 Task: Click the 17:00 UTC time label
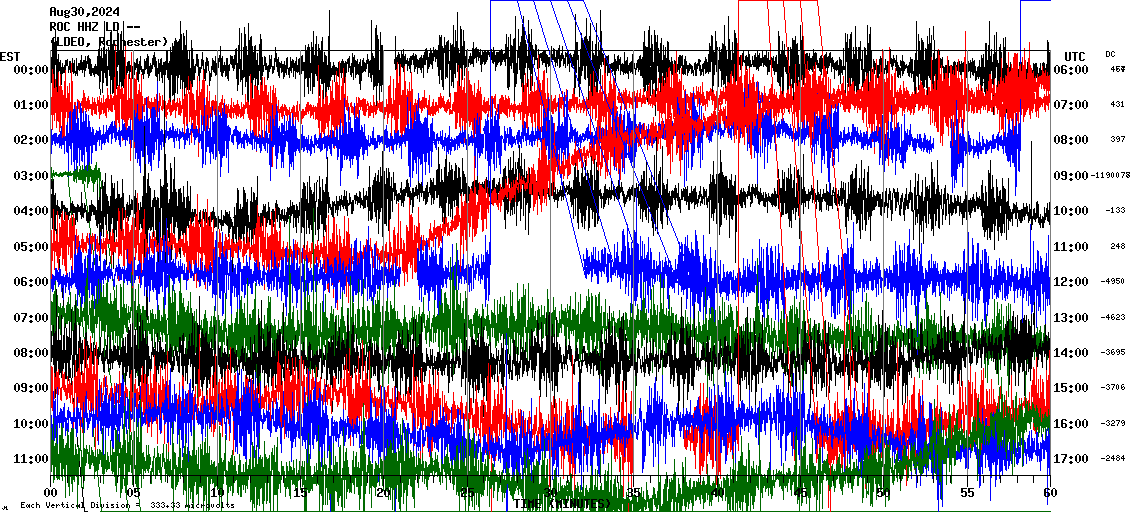coord(1071,459)
